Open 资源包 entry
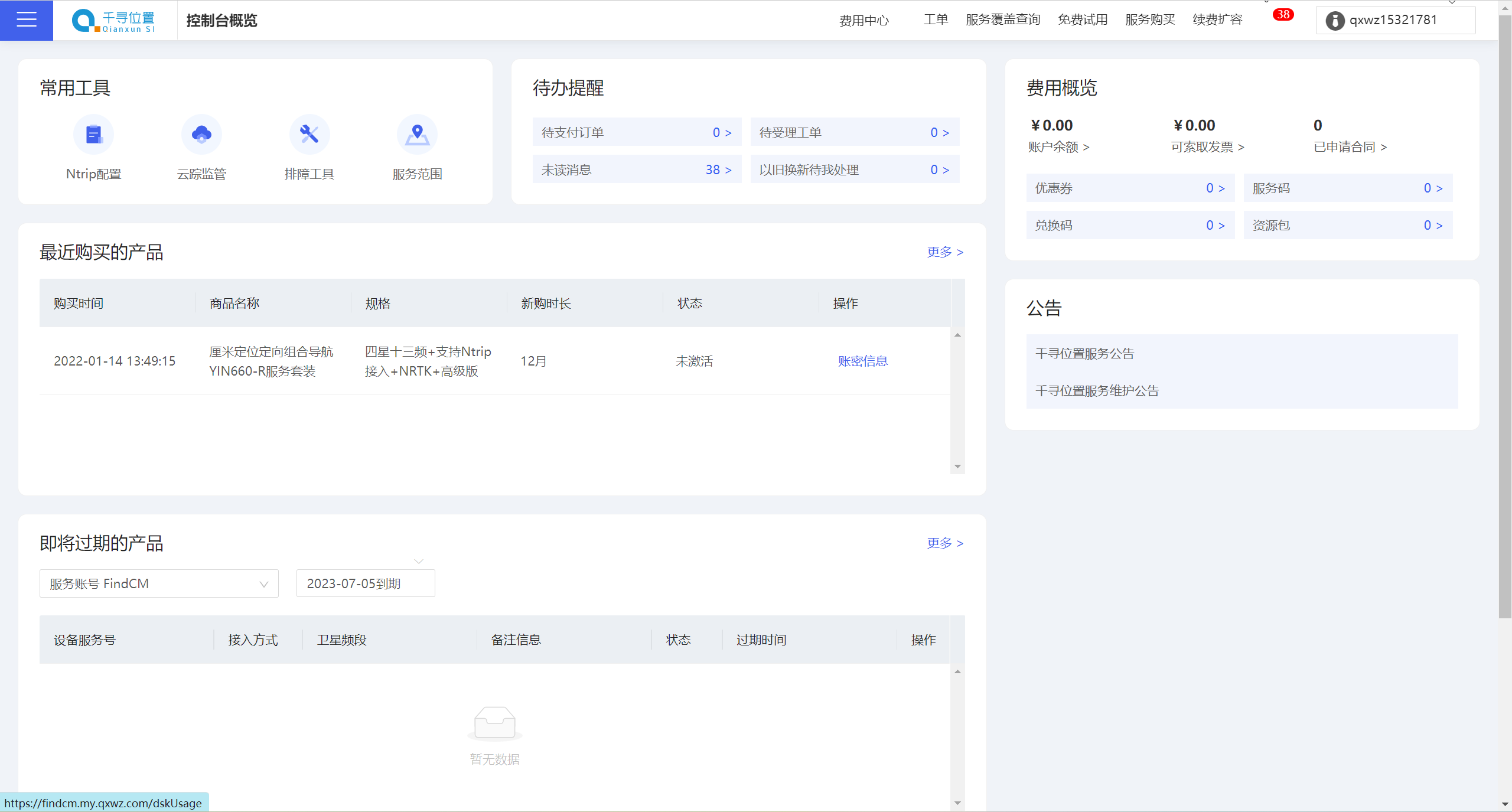Image resolution: width=1512 pixels, height=812 pixels. [1348, 225]
